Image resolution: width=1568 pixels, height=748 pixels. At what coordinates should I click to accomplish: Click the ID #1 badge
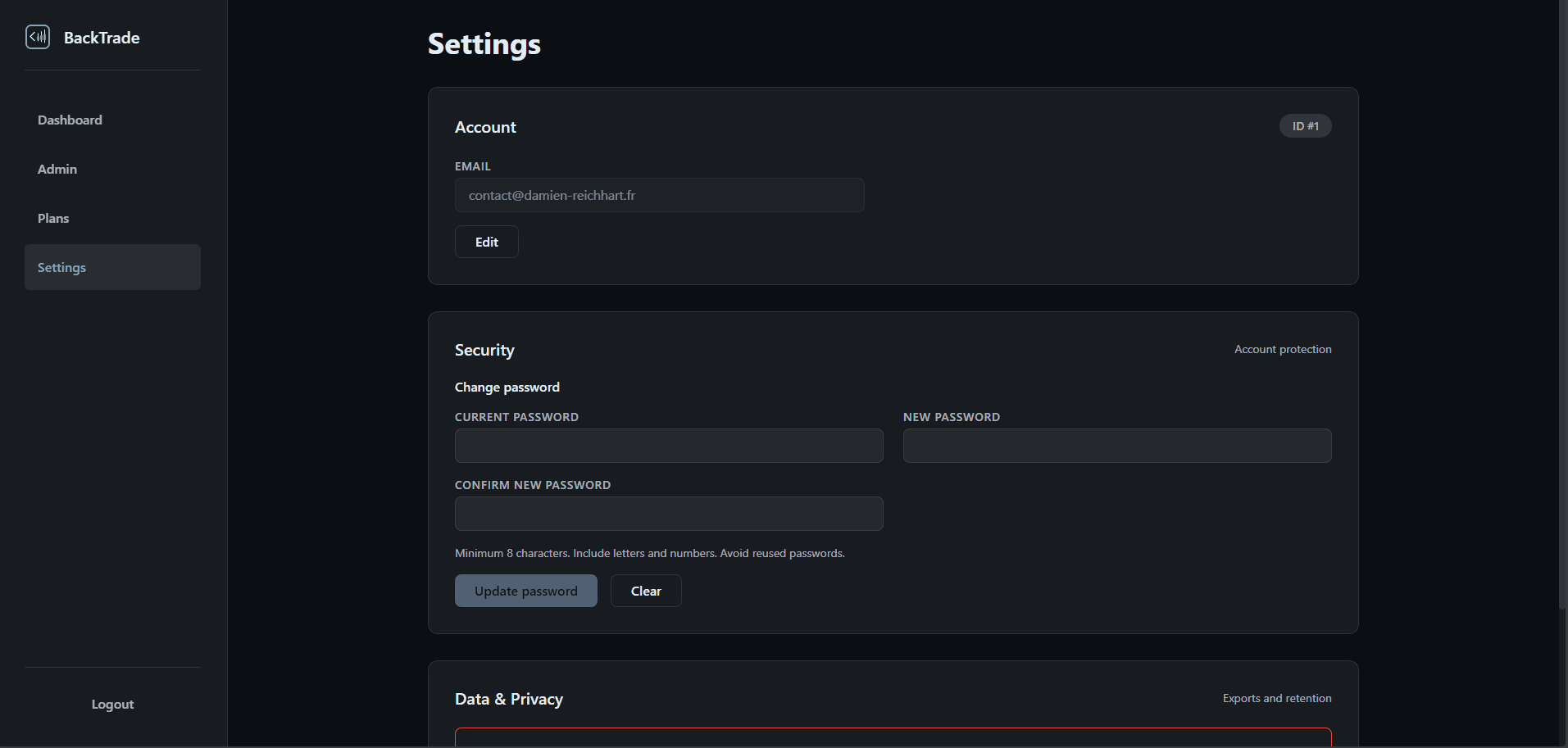[1305, 126]
